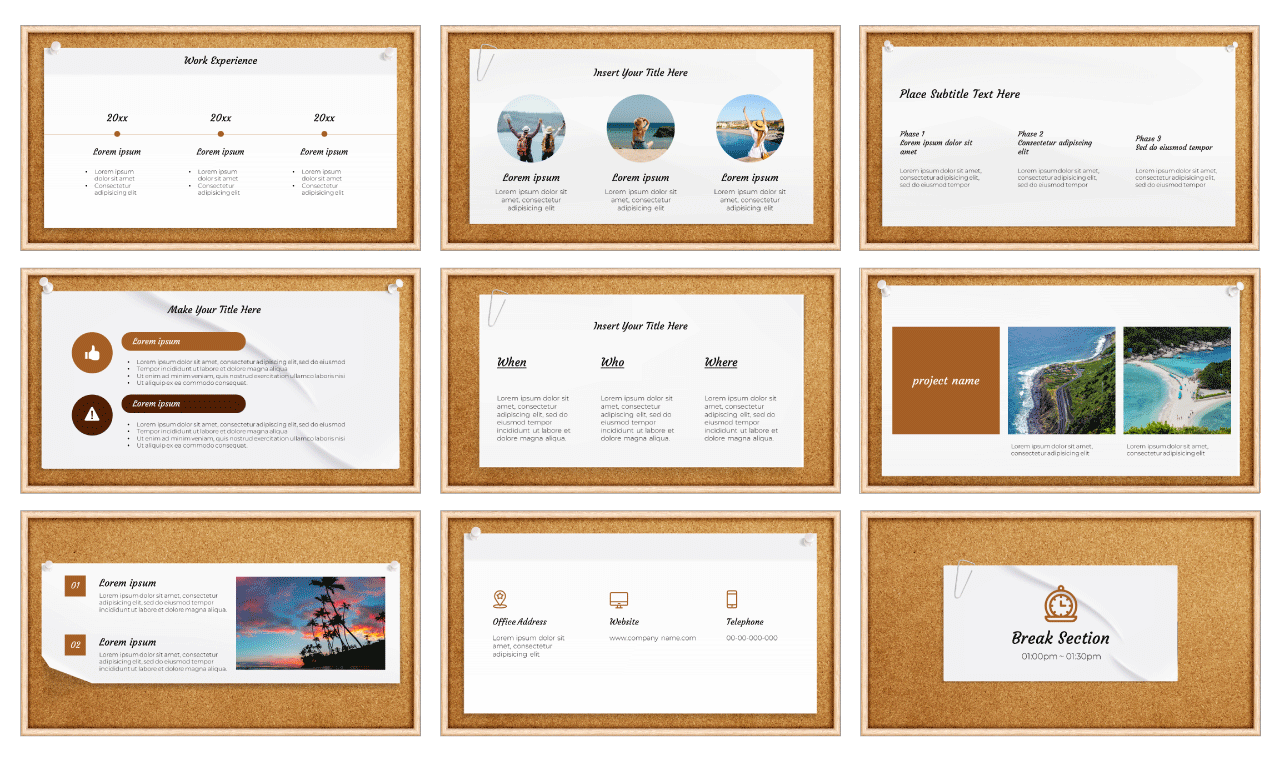Click the location pin icon above Office Address
The width and height of the screenshot is (1280, 760).
click(500, 599)
